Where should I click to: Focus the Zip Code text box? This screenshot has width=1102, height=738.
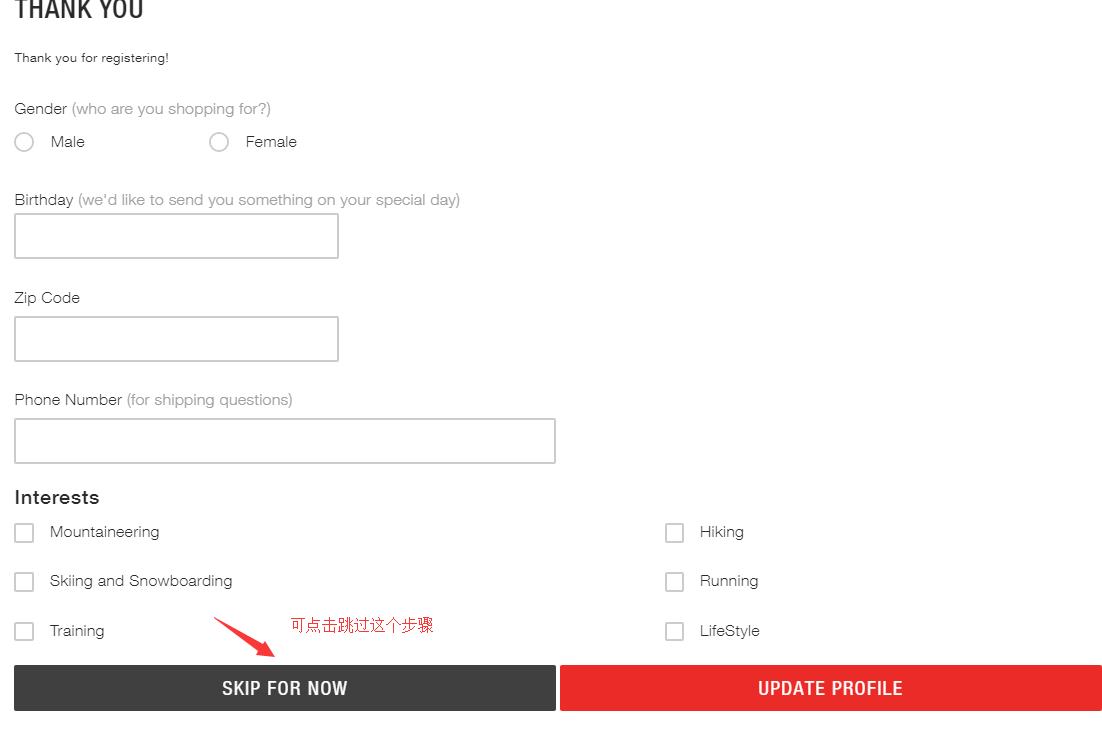pyautogui.click(x=176, y=339)
